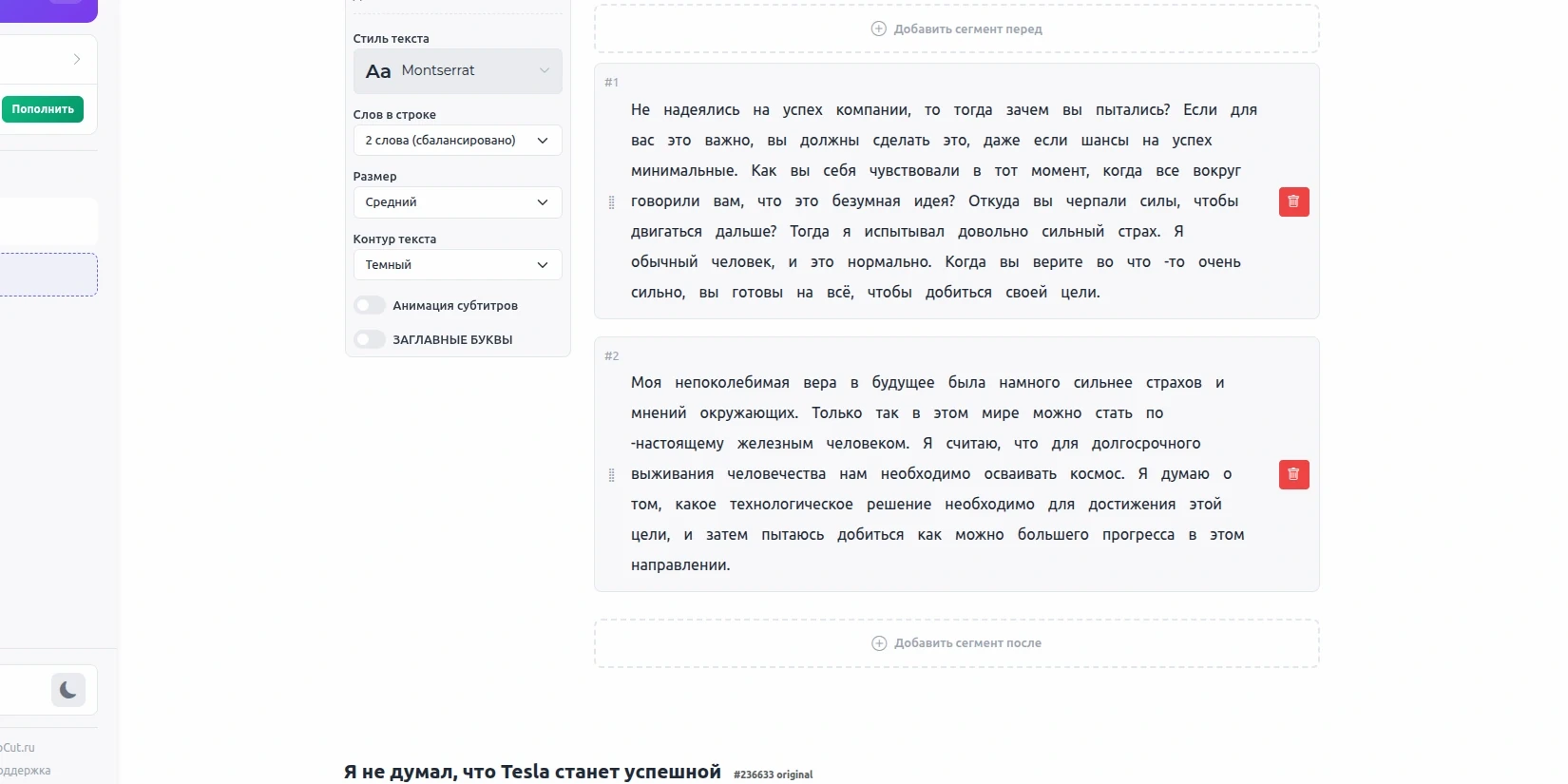Click the dashed upload box in sidebar
Viewport: 1568px width, 784px height.
pos(48,275)
